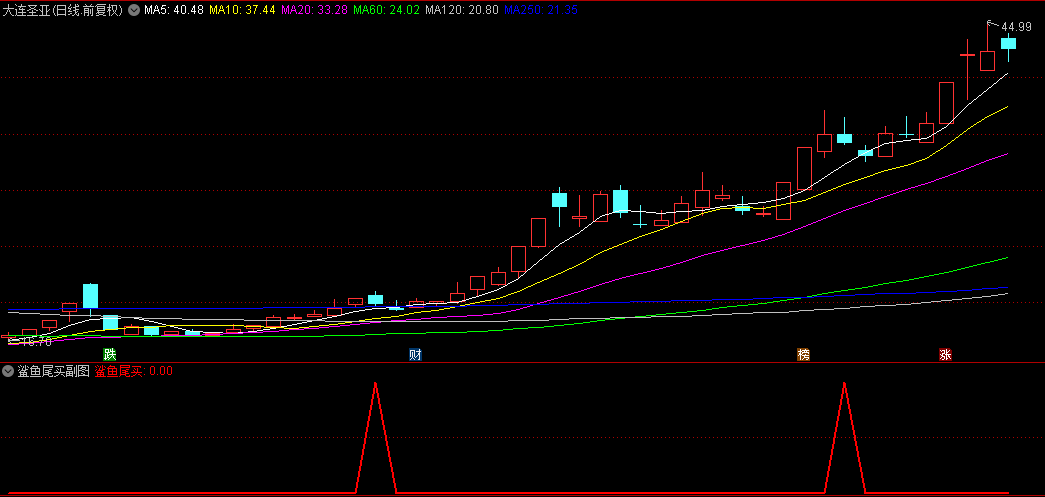The width and height of the screenshot is (1045, 497).
Task: Select the MA250: 21.35 indicator label
Action: pyautogui.click(x=540, y=10)
